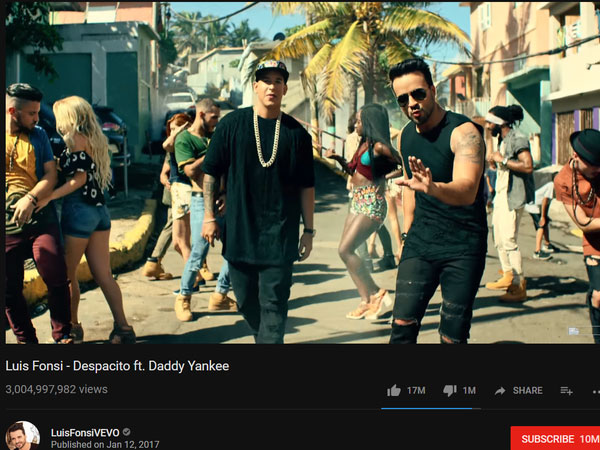Click the small watermark in video corner
600x450 pixels.
tap(573, 331)
